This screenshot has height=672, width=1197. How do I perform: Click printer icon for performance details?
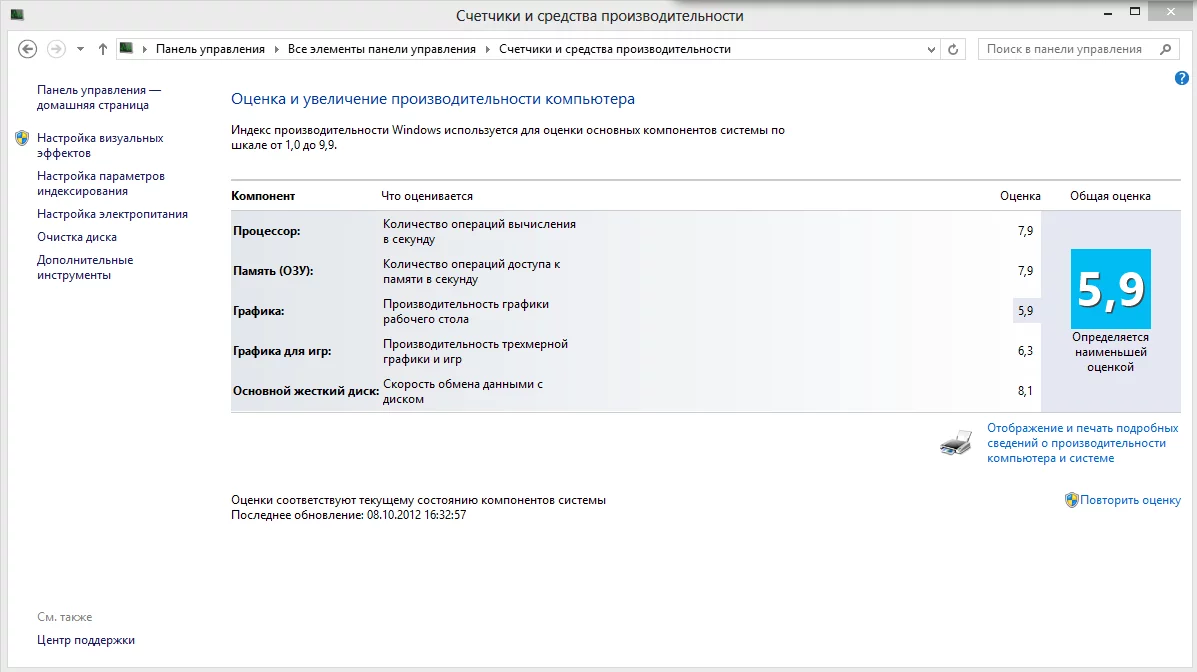coord(956,442)
